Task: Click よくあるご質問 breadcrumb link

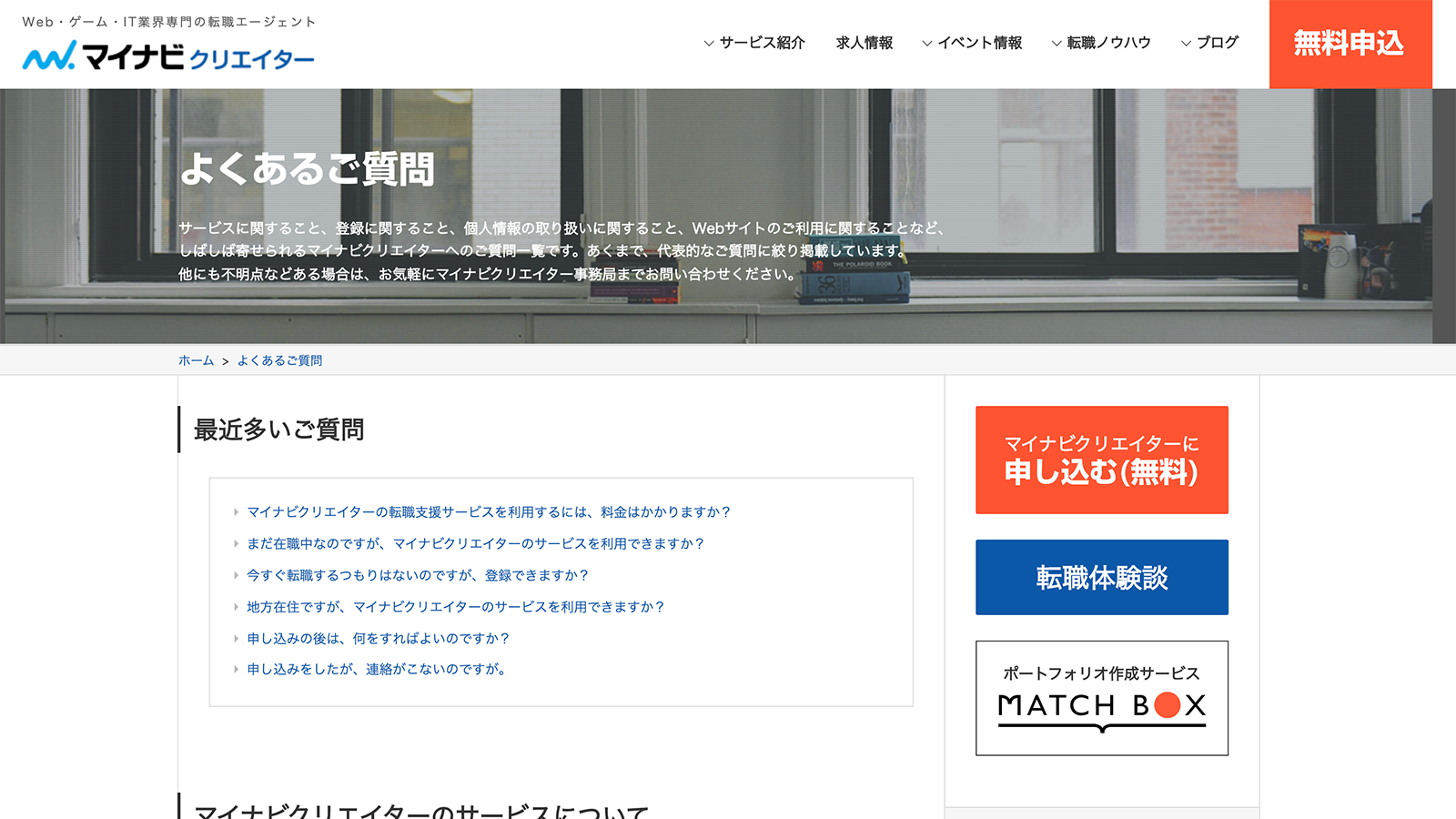Action: coord(280,360)
